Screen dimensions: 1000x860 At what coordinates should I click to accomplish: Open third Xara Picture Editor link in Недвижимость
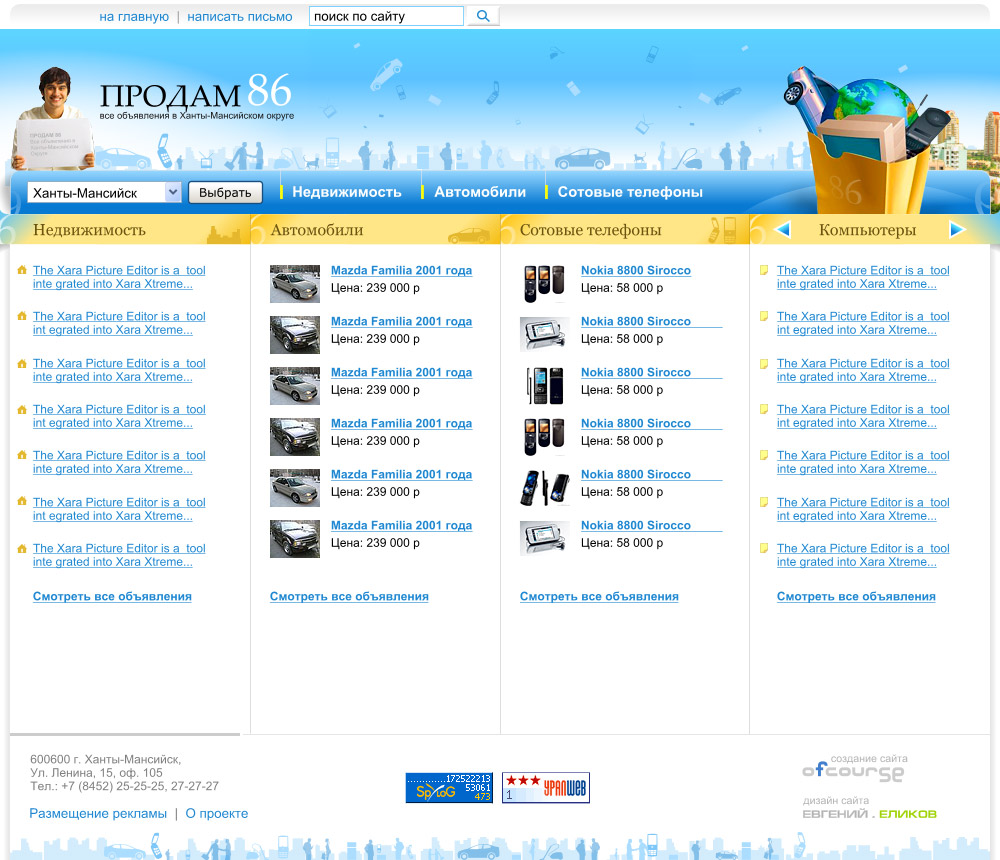pyautogui.click(x=119, y=370)
